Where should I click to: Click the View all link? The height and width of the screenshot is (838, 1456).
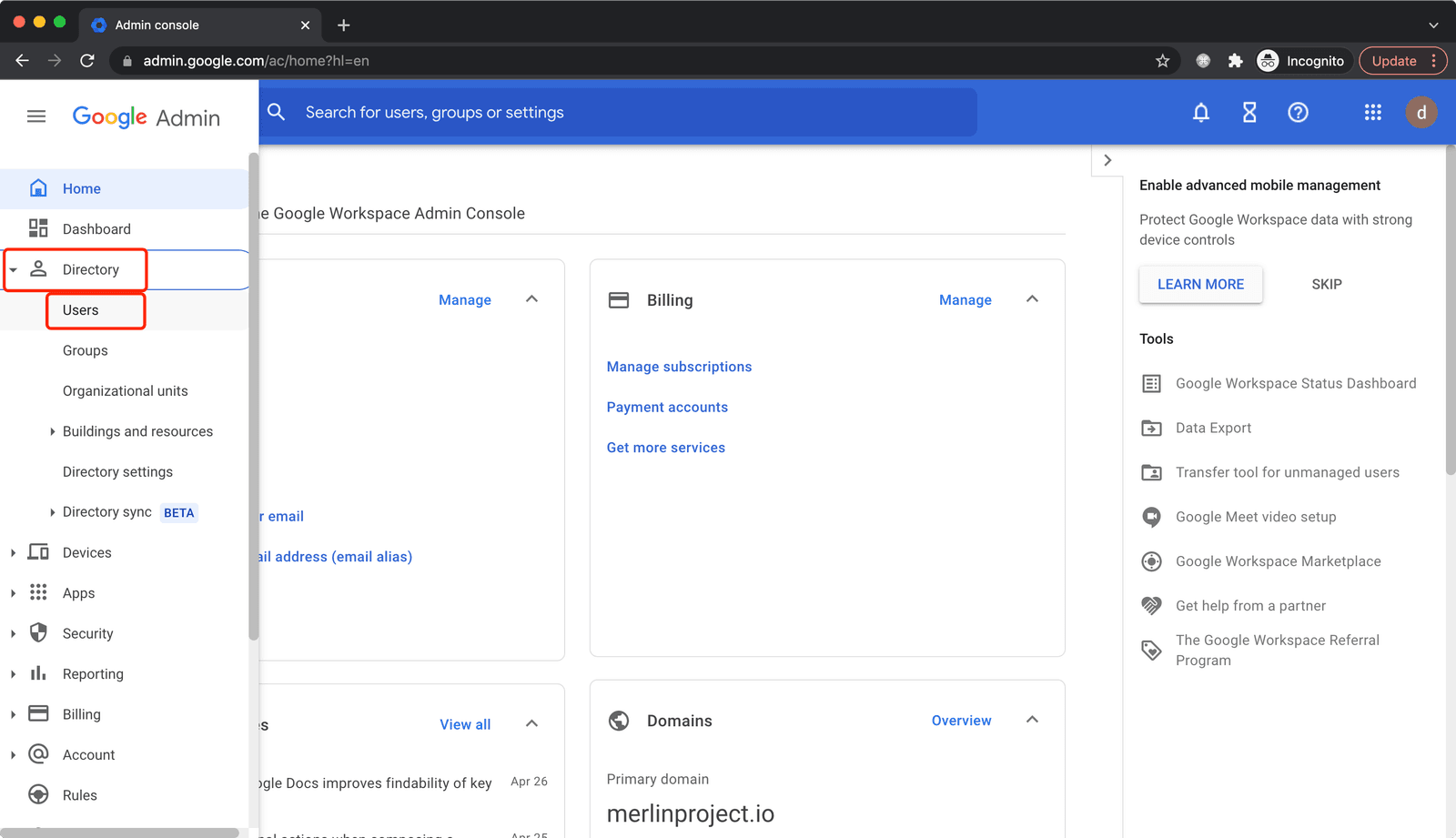pyautogui.click(x=465, y=724)
